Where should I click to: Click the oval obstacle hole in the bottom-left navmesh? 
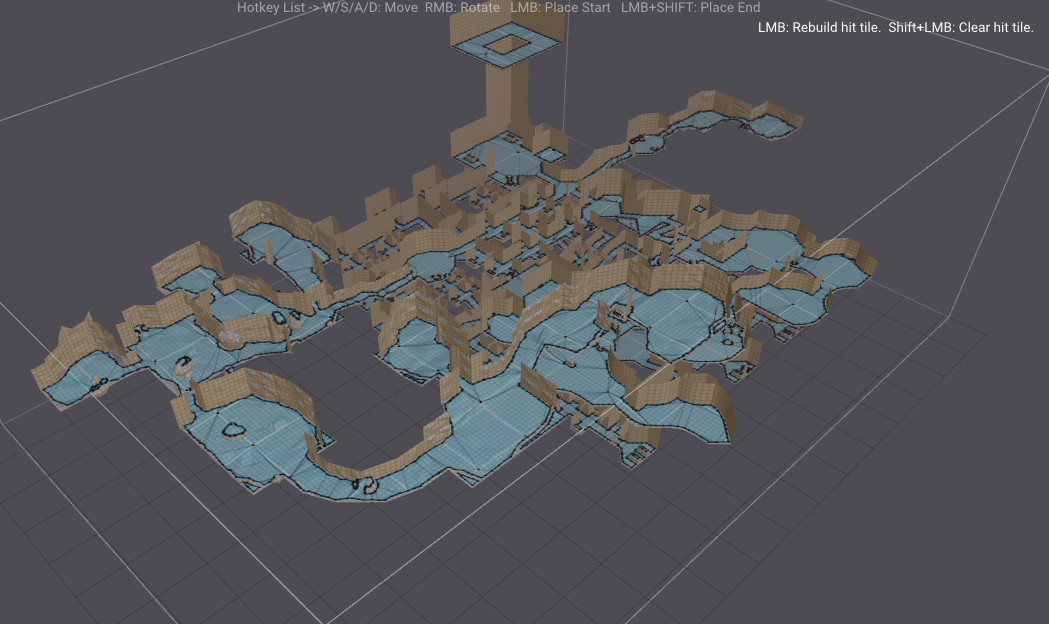point(235,432)
